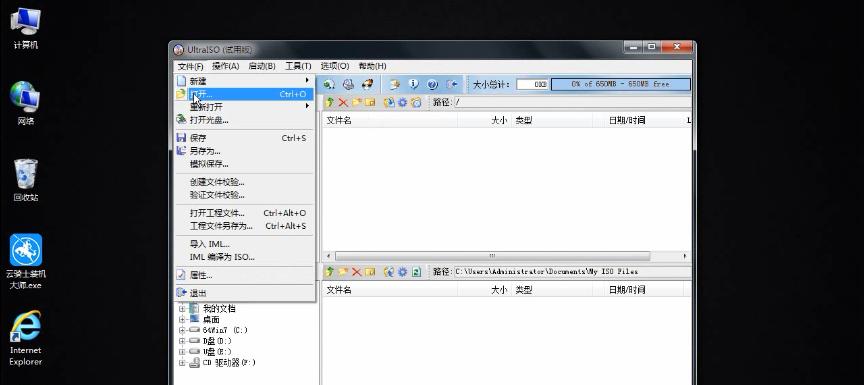Click the gear icon in lower local toolbar
The width and height of the screenshot is (864, 385).
(403, 272)
